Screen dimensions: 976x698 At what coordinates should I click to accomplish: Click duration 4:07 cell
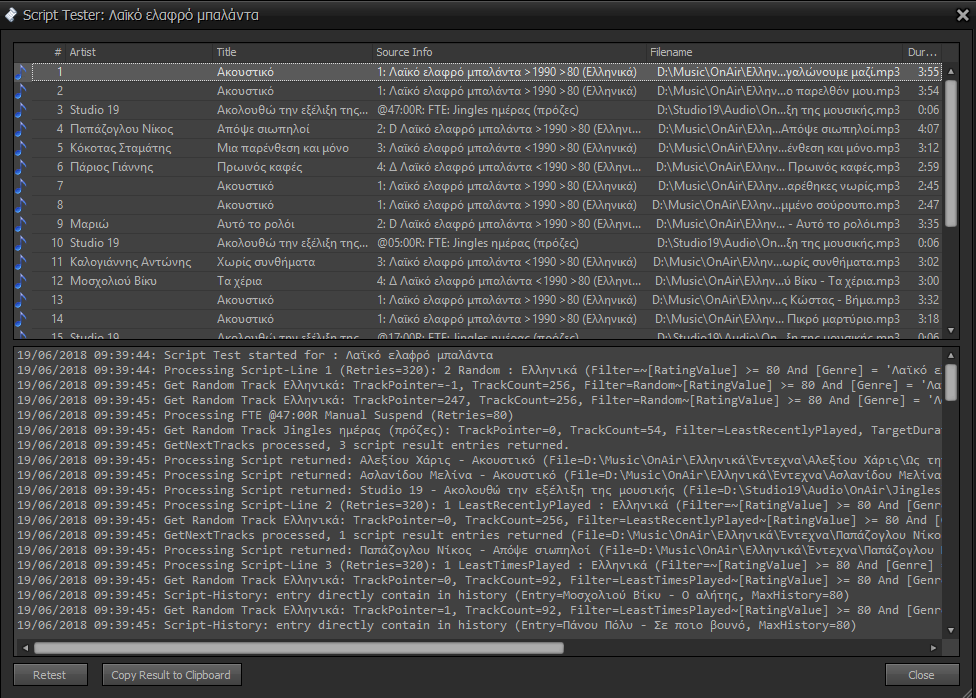[x=928, y=130]
